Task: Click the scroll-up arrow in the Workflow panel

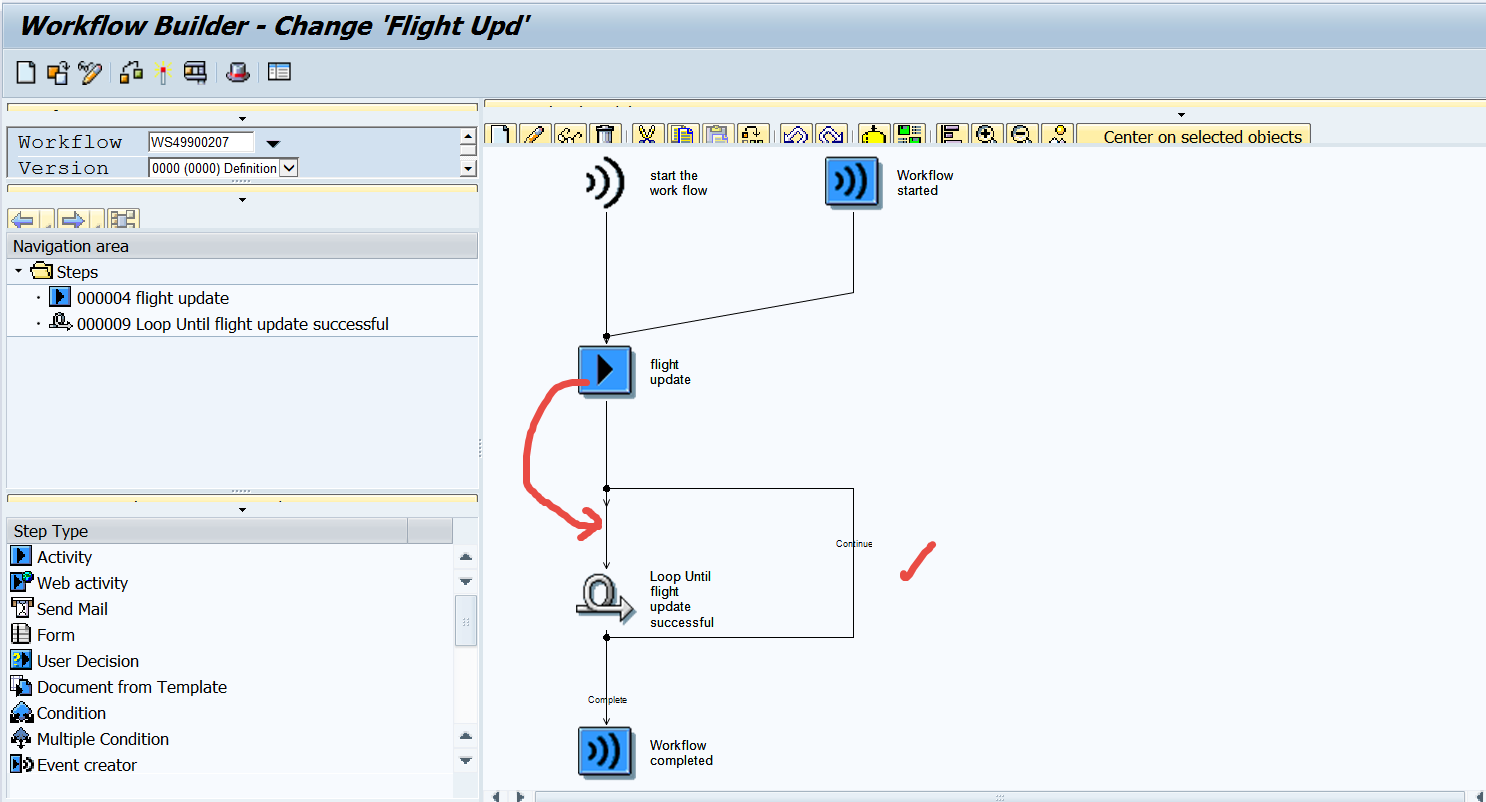Action: pyautogui.click(x=468, y=137)
